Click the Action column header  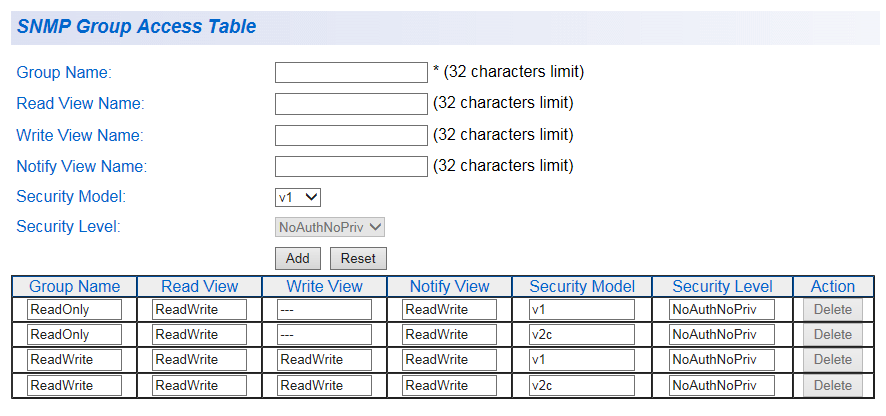coord(833,287)
